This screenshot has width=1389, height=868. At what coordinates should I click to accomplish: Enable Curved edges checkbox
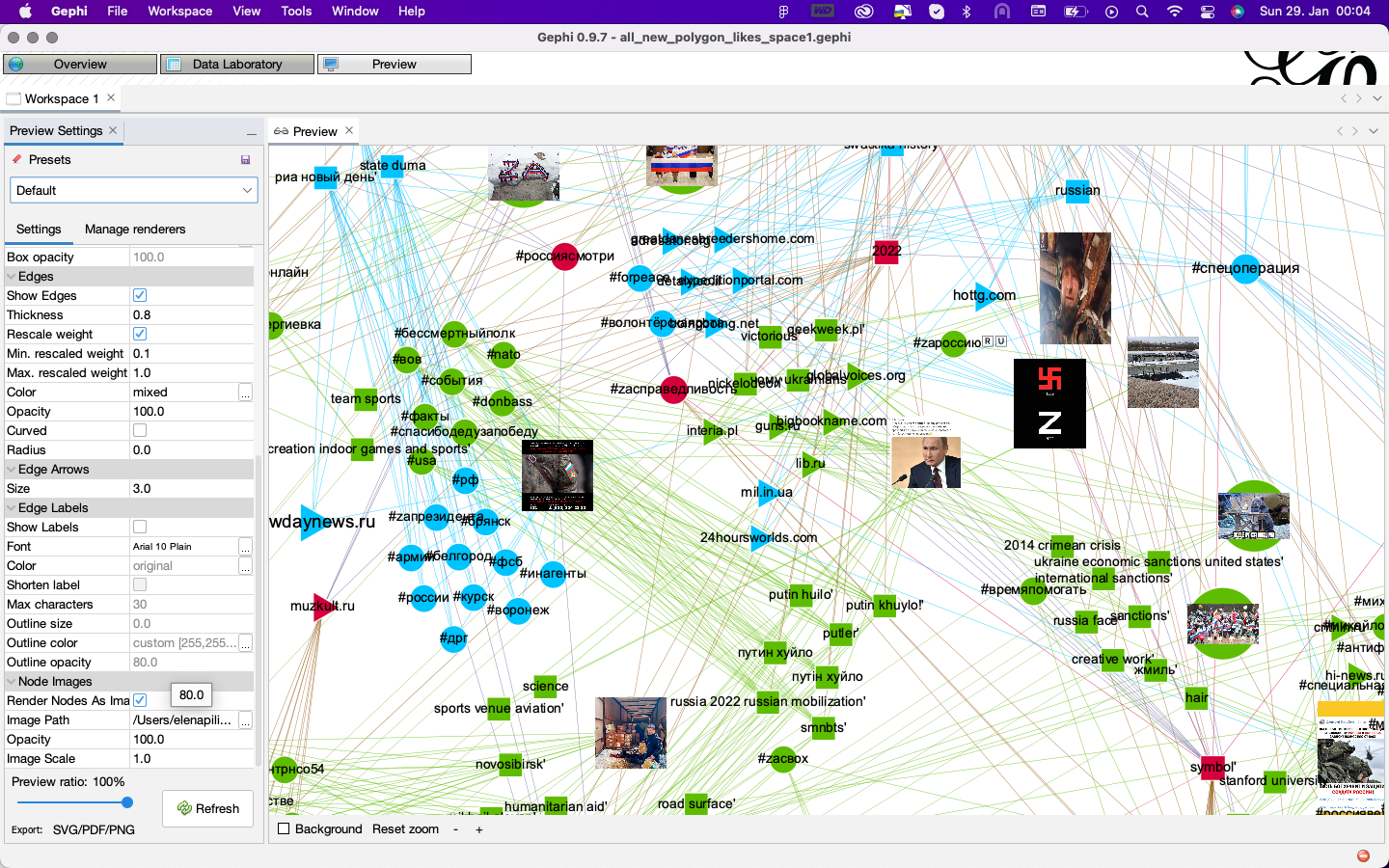point(140,430)
